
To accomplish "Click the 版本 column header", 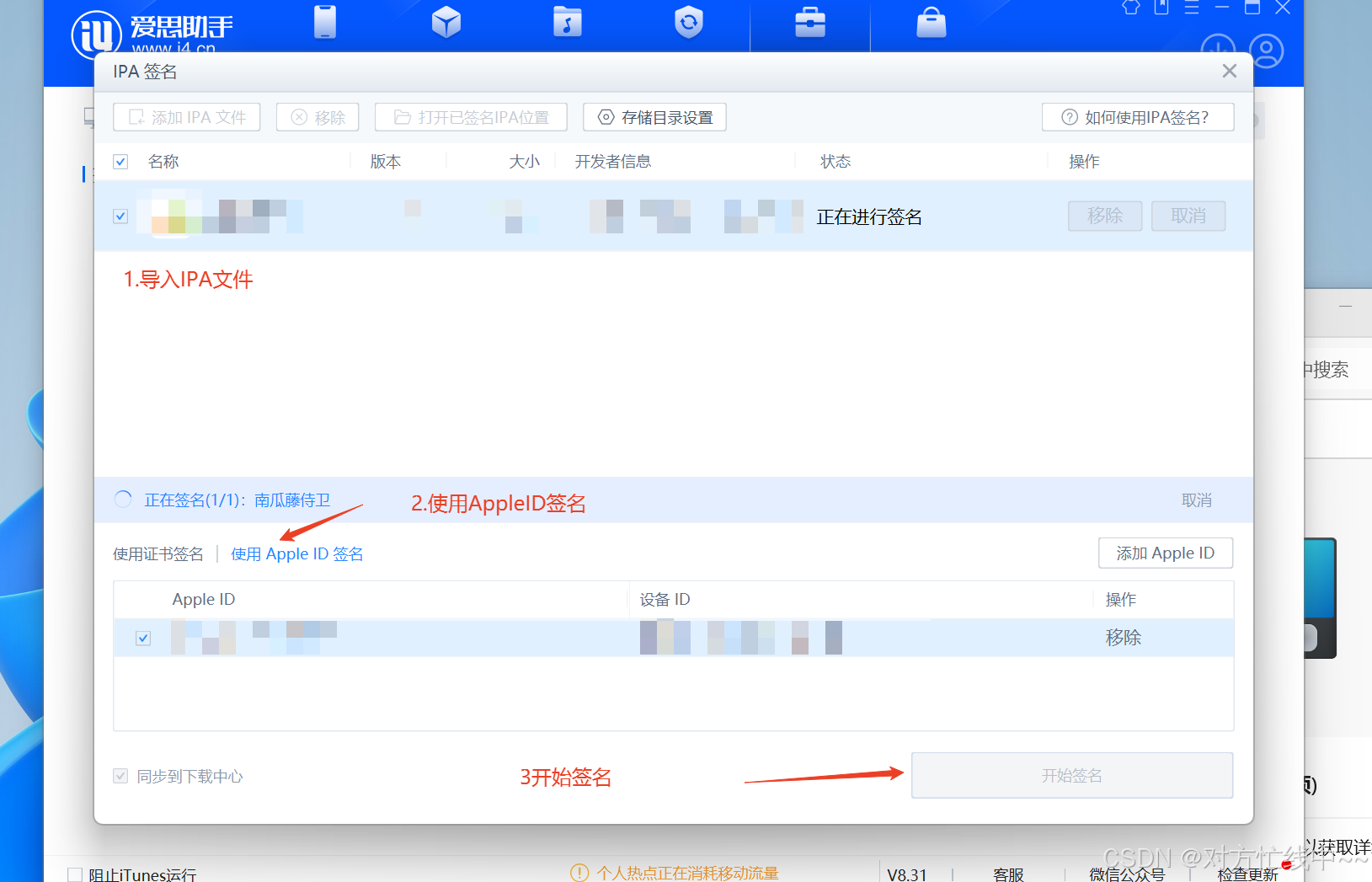I will (386, 162).
